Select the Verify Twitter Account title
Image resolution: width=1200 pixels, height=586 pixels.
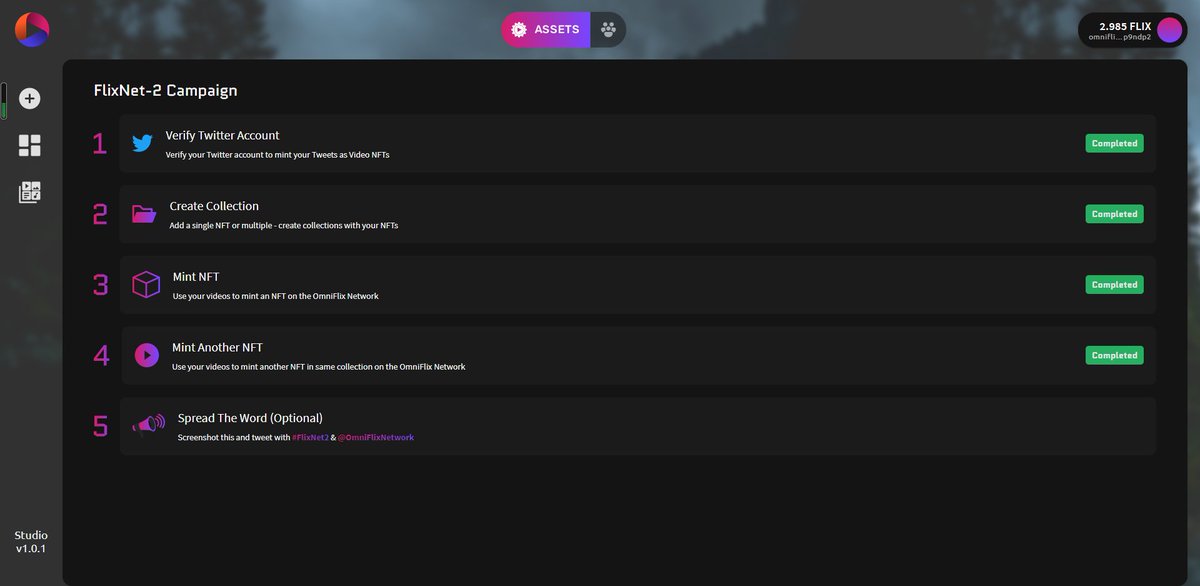click(223, 135)
